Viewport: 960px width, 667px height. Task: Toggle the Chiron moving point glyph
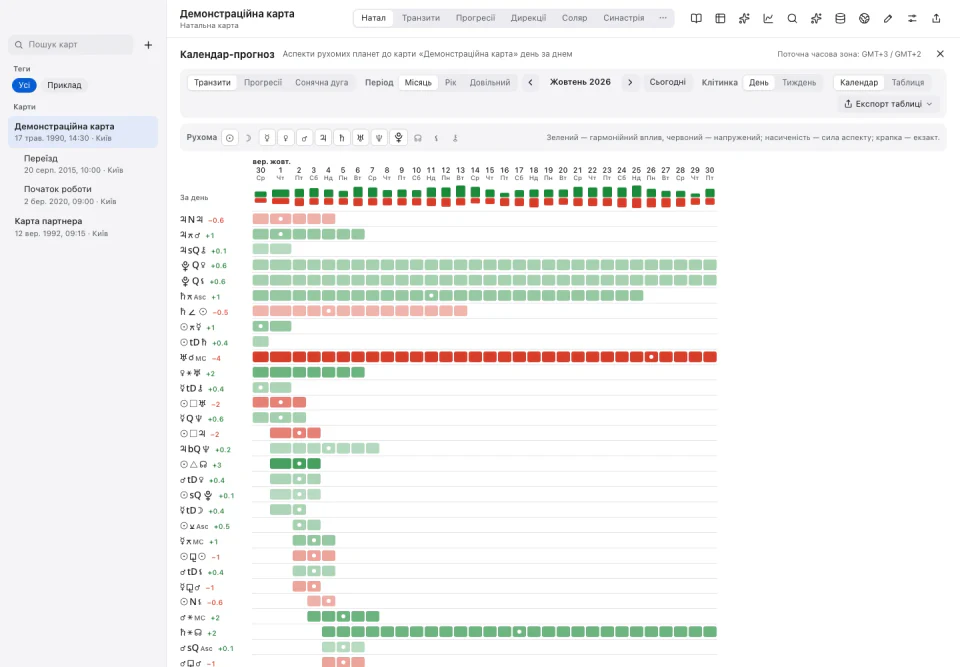pyautogui.click(x=455, y=138)
